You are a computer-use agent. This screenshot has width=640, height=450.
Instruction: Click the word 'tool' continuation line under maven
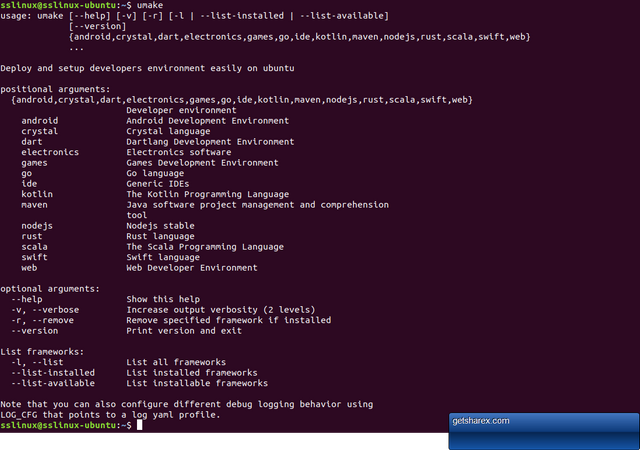coord(137,215)
